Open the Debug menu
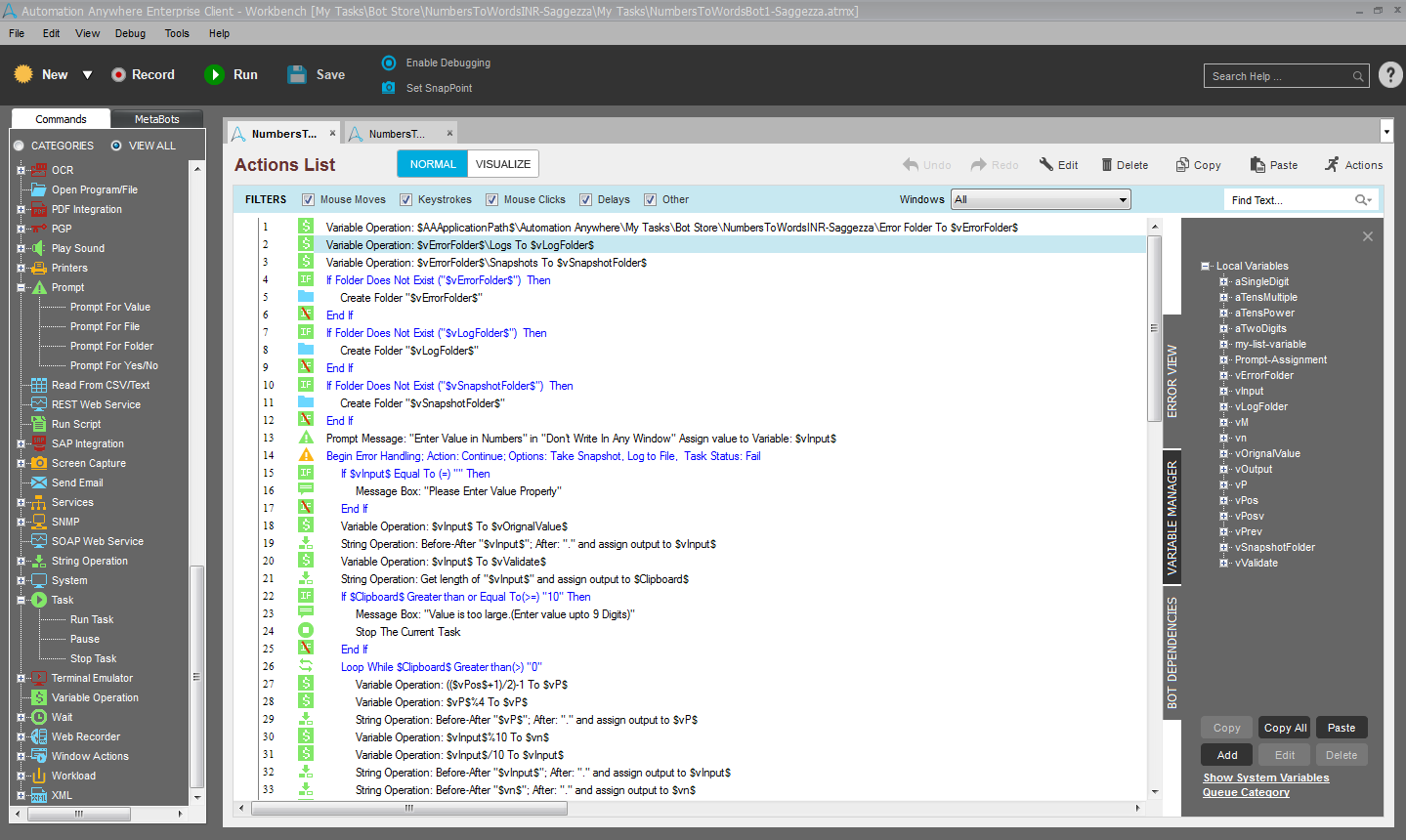Viewport: 1406px width, 840px height. [x=130, y=33]
